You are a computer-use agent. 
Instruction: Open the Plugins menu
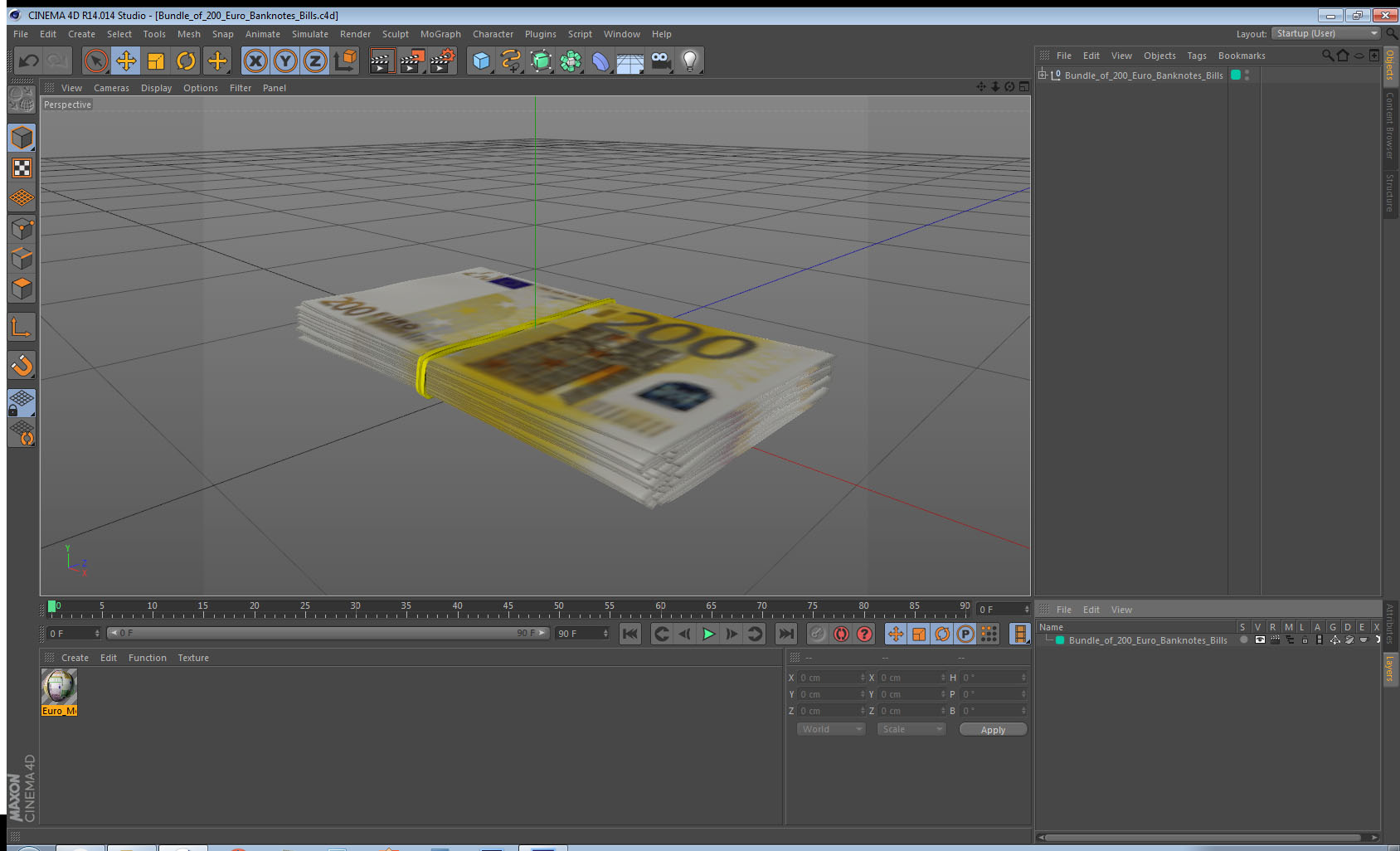click(540, 34)
